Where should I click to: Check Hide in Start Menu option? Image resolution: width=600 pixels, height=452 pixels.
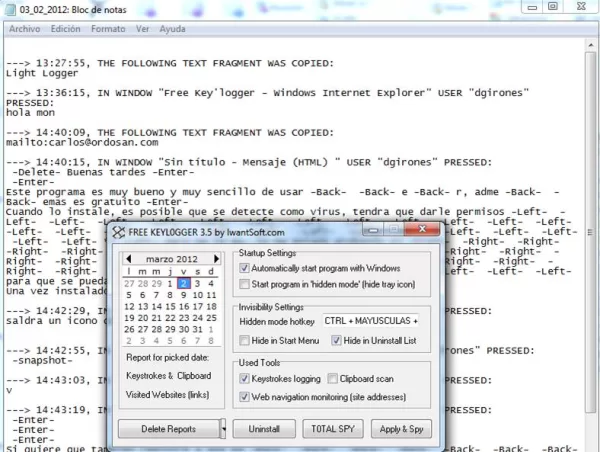pos(244,340)
